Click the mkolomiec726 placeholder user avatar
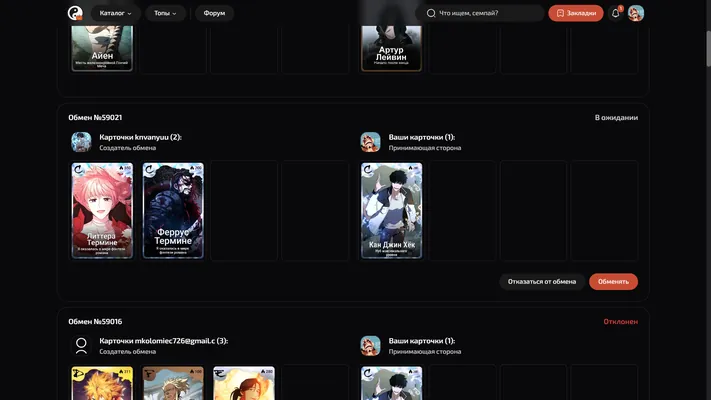This screenshot has width=711, height=400. click(81, 346)
